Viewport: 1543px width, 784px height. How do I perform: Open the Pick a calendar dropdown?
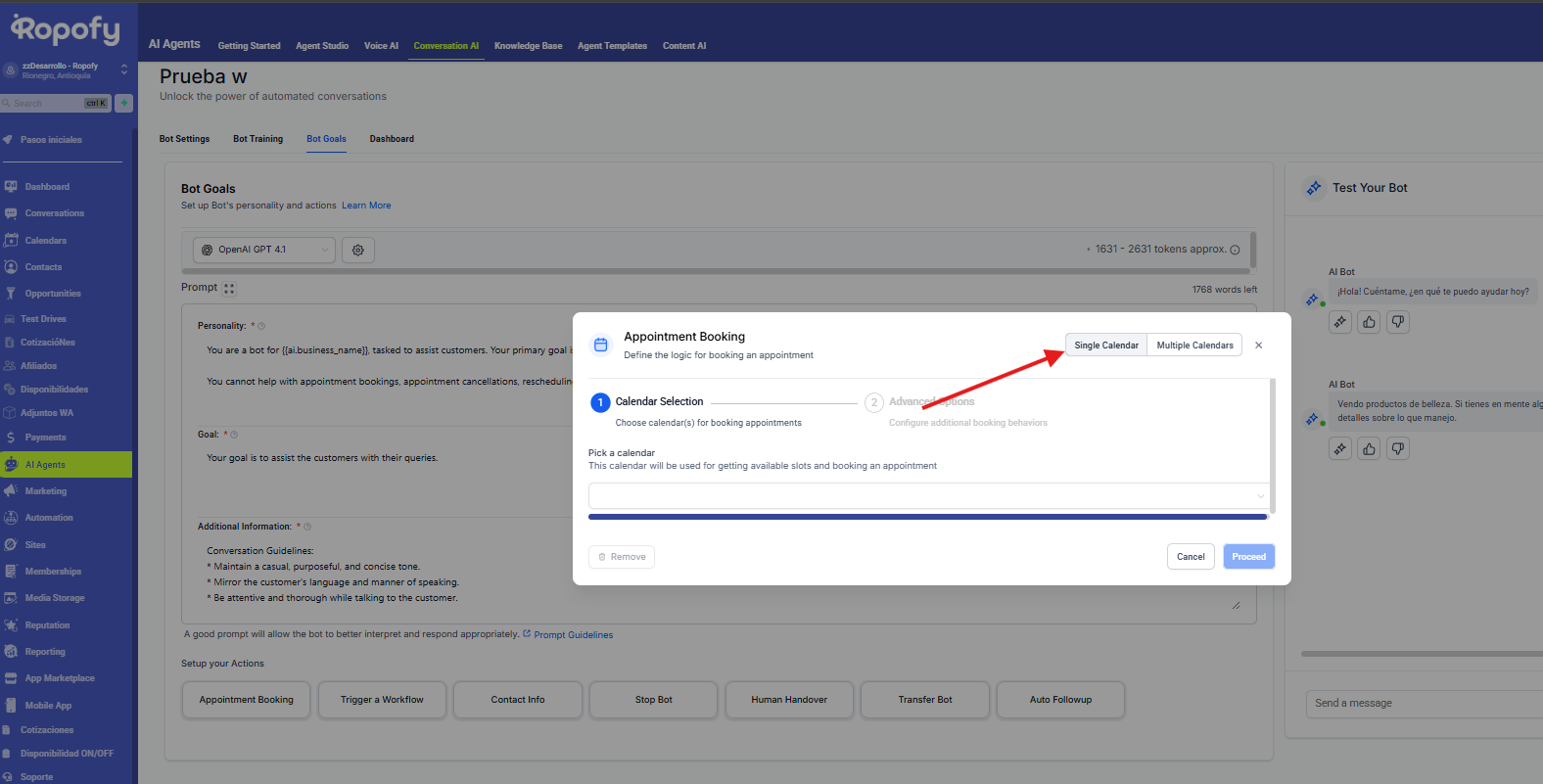[x=927, y=496]
